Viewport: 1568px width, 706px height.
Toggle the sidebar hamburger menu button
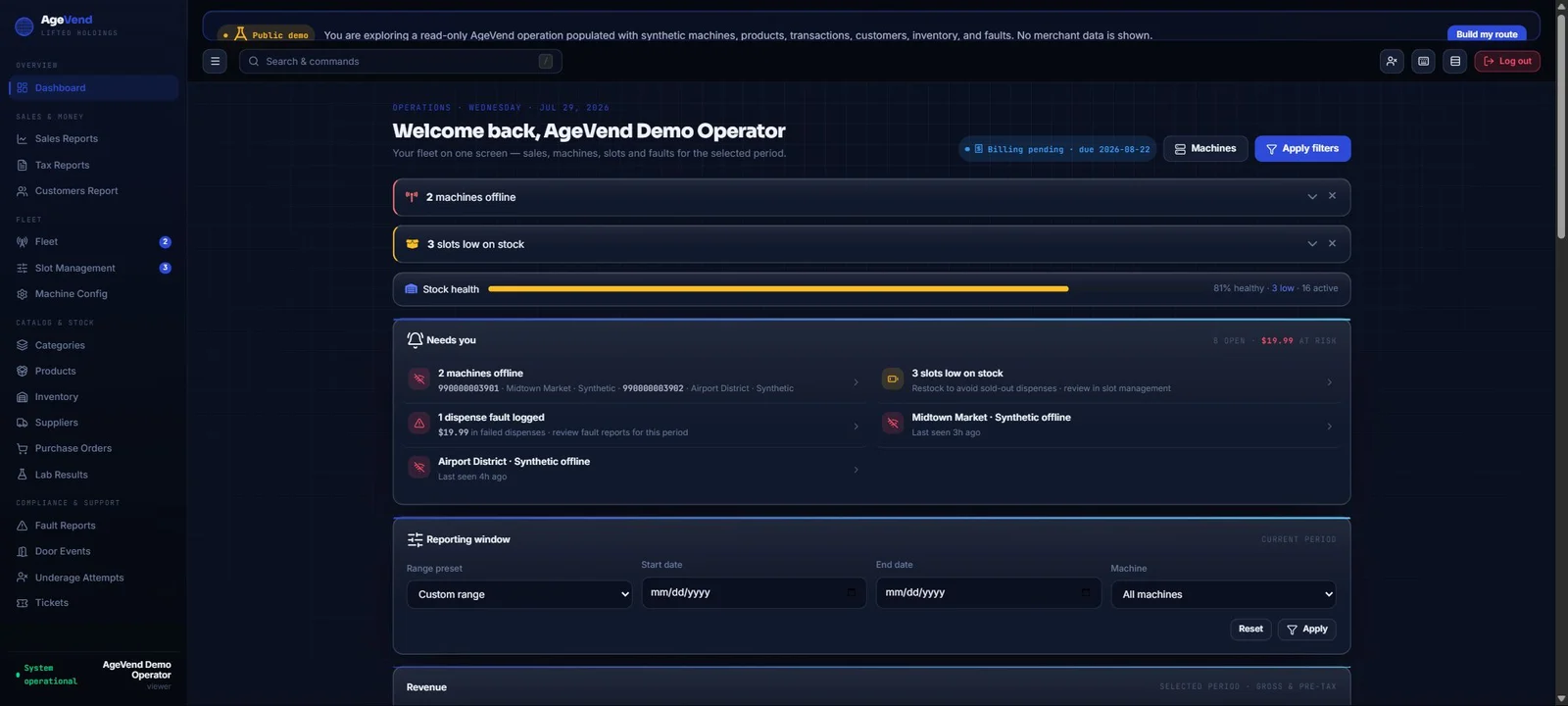[215, 61]
